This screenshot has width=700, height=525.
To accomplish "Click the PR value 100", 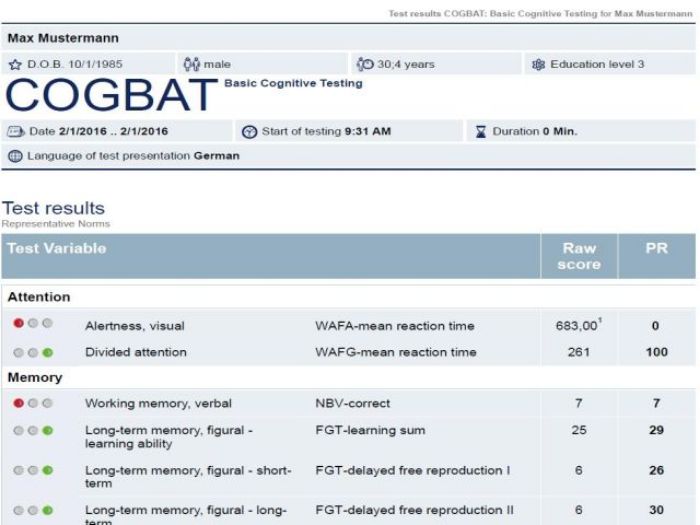I will click(x=657, y=352).
